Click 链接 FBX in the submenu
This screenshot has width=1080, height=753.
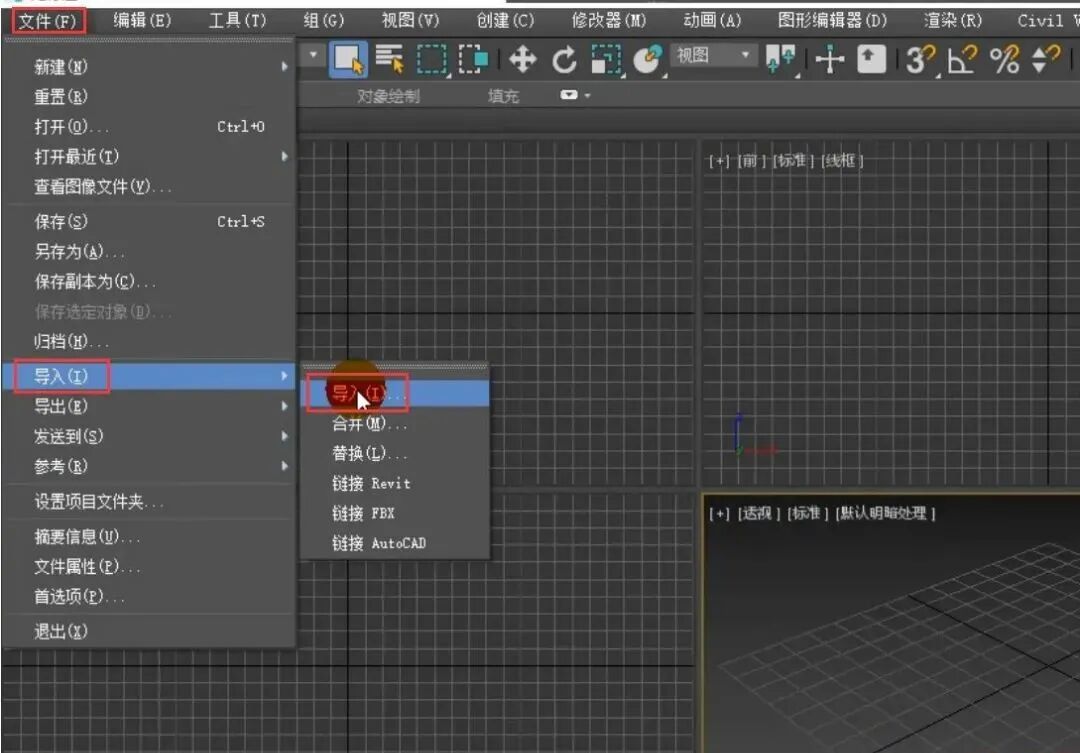[x=395, y=513]
